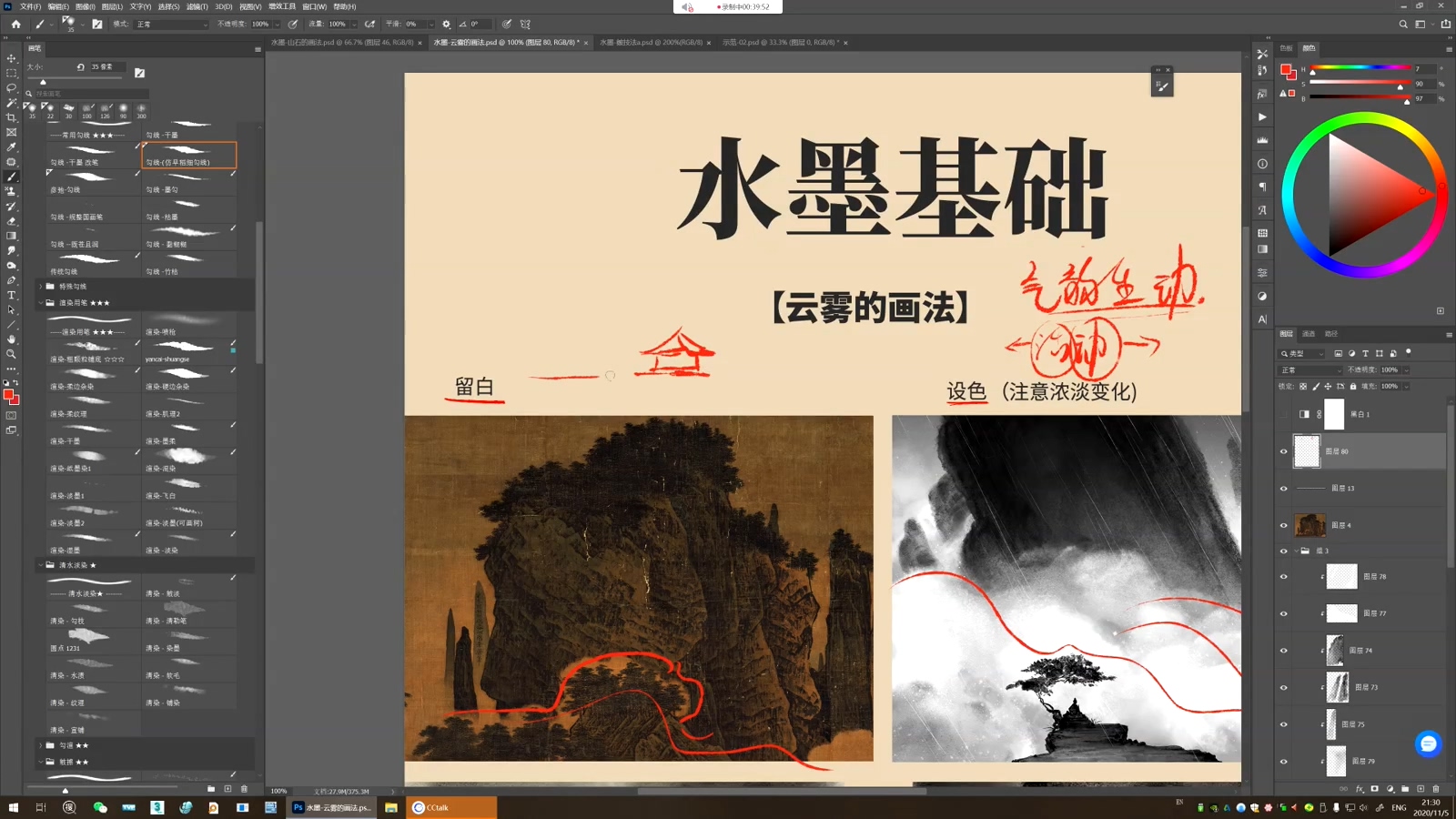This screenshot has width=1456, height=819.
Task: Open the layer opacity 100% dropdown arrow
Action: pos(1406,370)
